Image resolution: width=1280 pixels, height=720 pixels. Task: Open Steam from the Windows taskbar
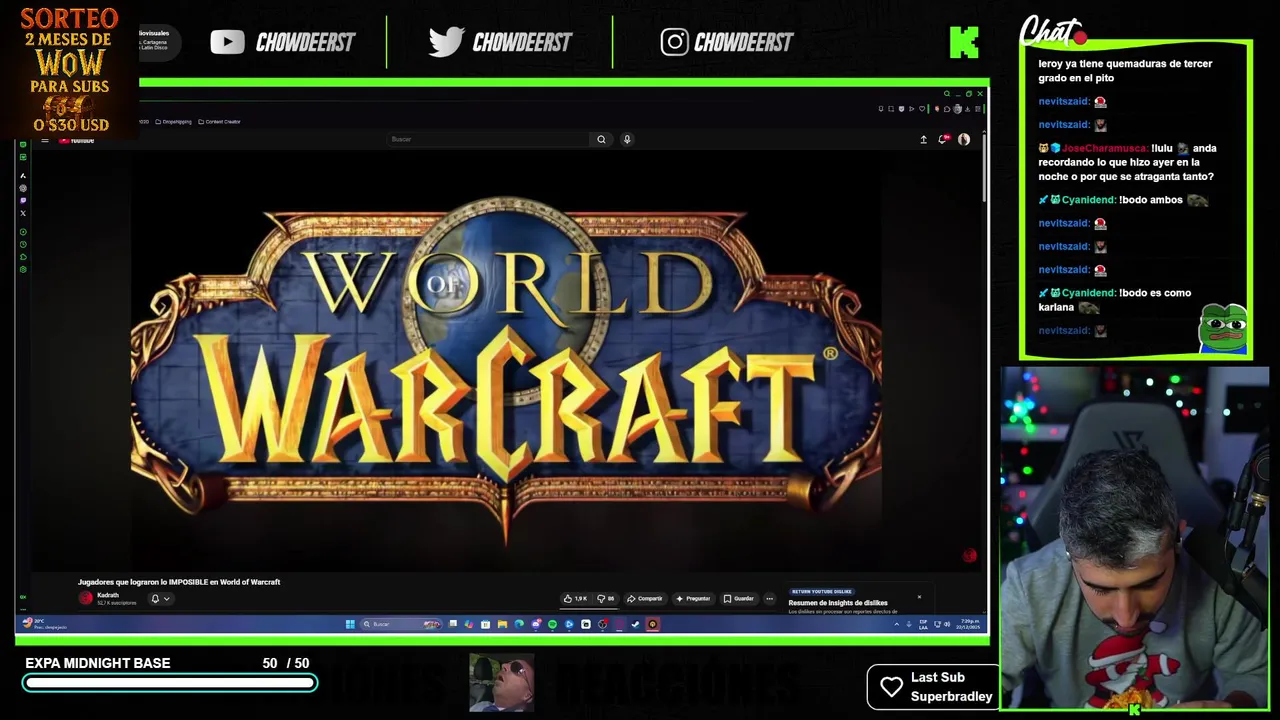(x=635, y=624)
